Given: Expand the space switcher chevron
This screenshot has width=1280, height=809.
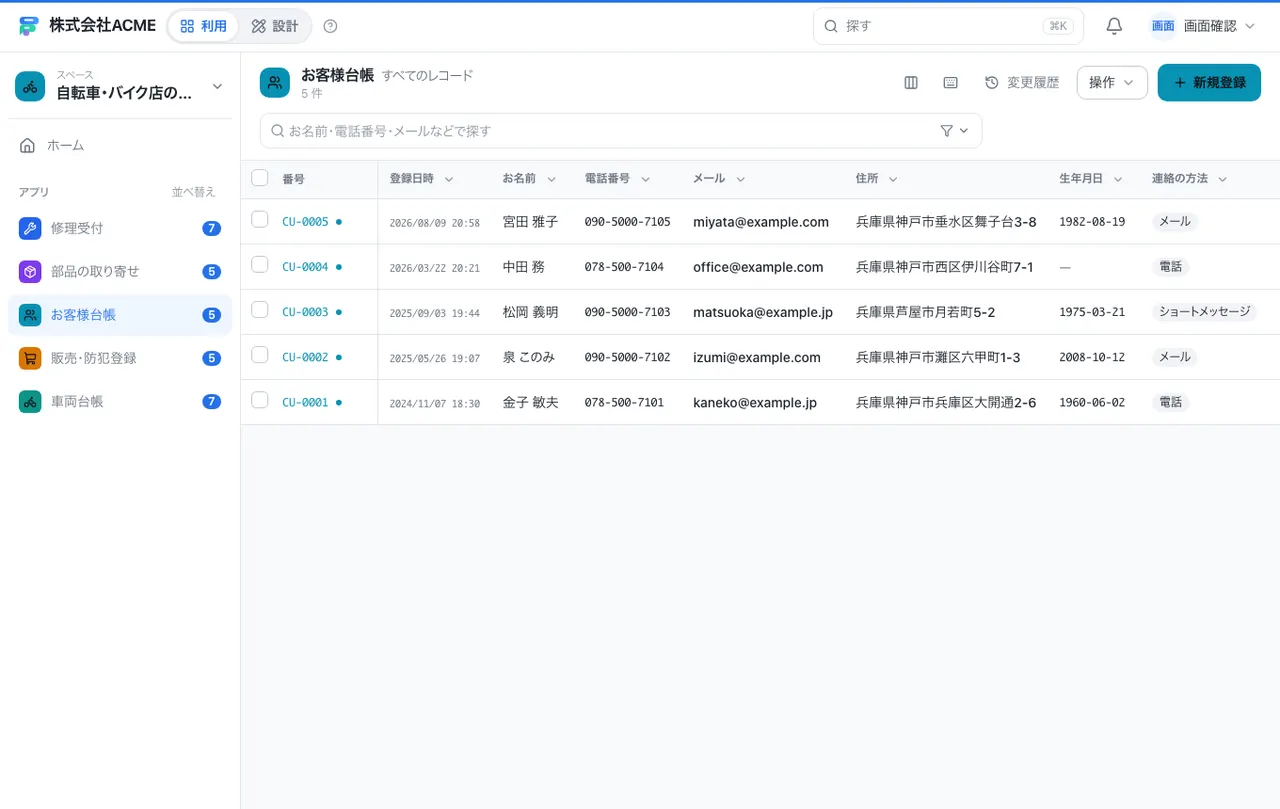Looking at the screenshot, I should click(217, 87).
